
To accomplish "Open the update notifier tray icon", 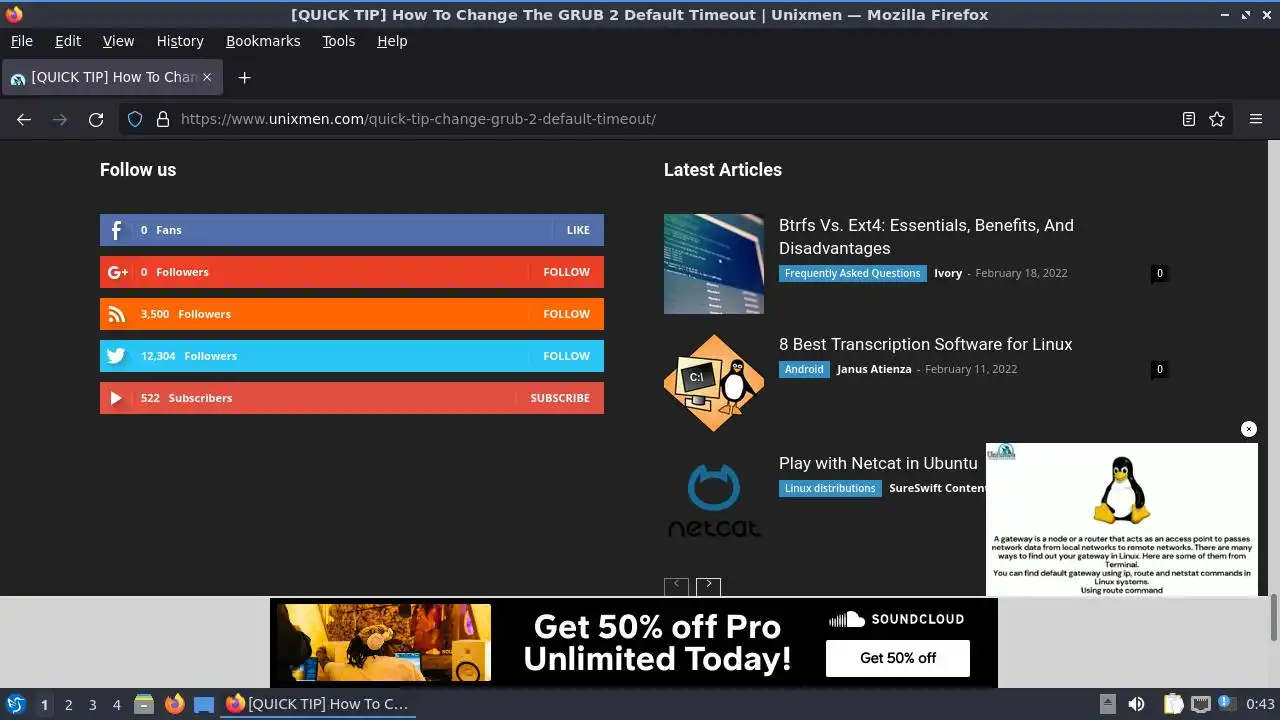I will (1226, 704).
